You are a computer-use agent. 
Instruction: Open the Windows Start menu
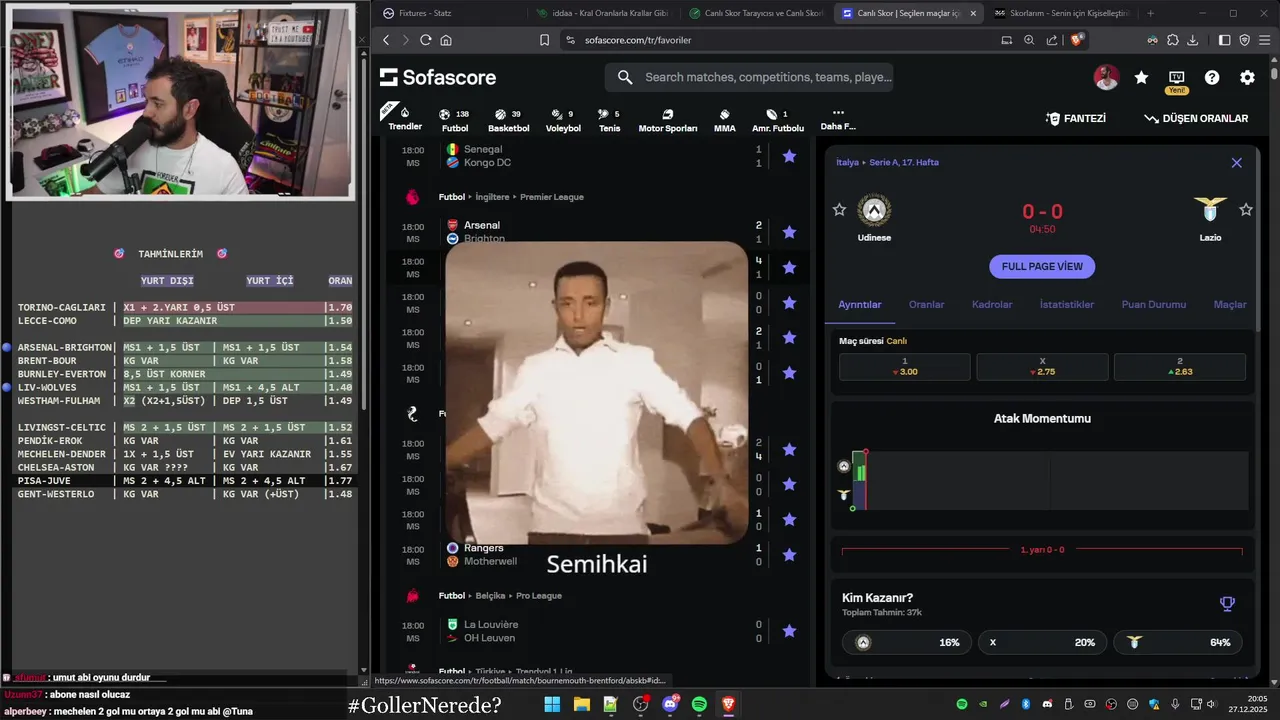coord(552,704)
